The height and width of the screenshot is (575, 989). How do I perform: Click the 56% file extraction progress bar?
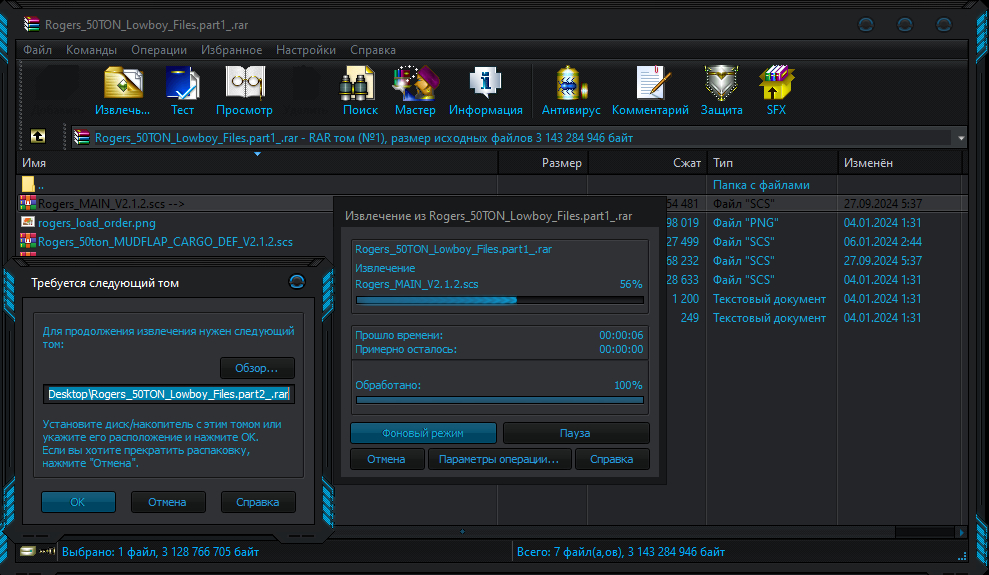500,300
